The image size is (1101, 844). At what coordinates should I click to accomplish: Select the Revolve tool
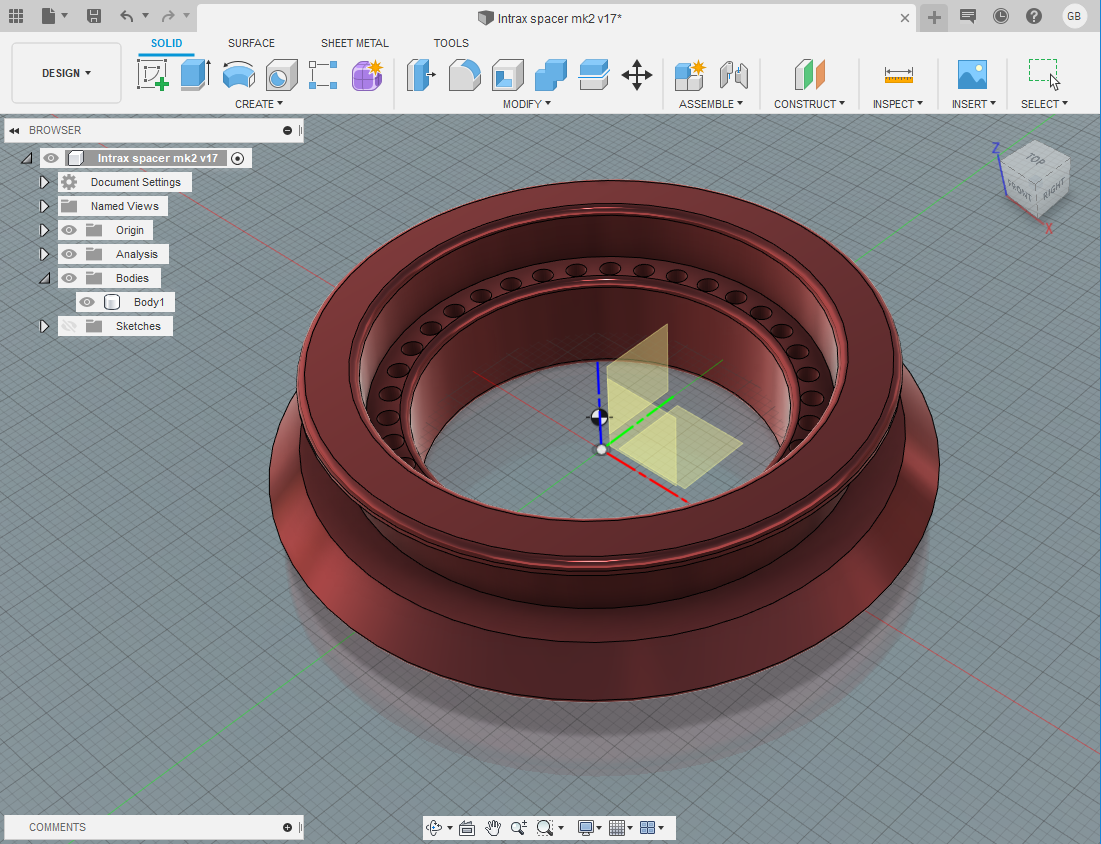click(239, 74)
